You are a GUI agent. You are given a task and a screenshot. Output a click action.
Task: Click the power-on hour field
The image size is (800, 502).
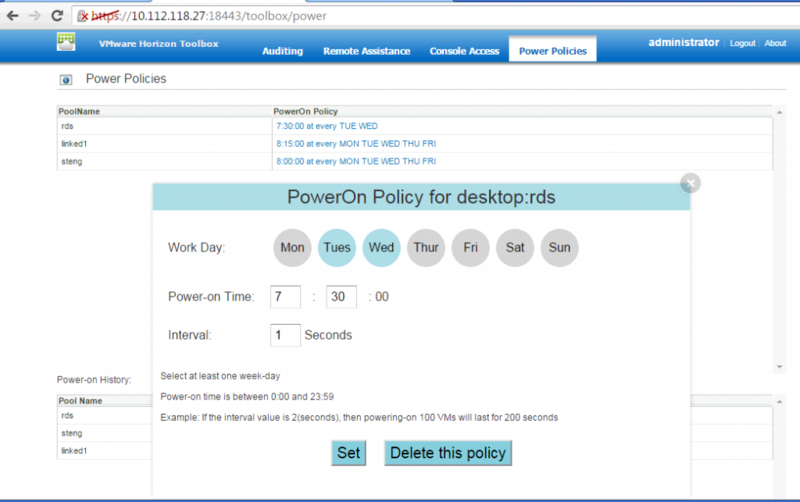point(285,297)
